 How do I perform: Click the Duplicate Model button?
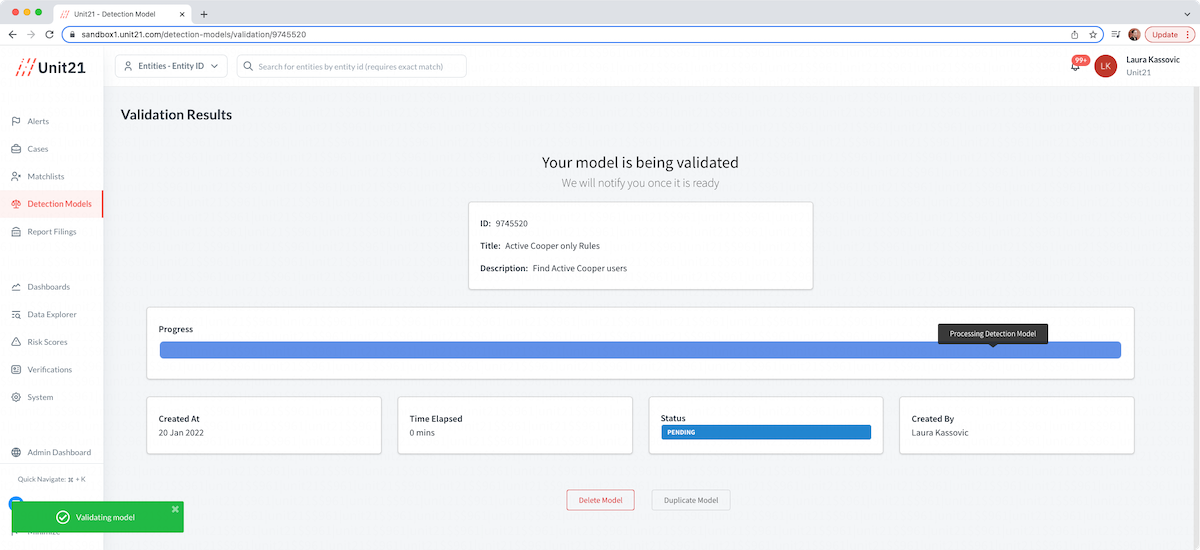click(691, 500)
